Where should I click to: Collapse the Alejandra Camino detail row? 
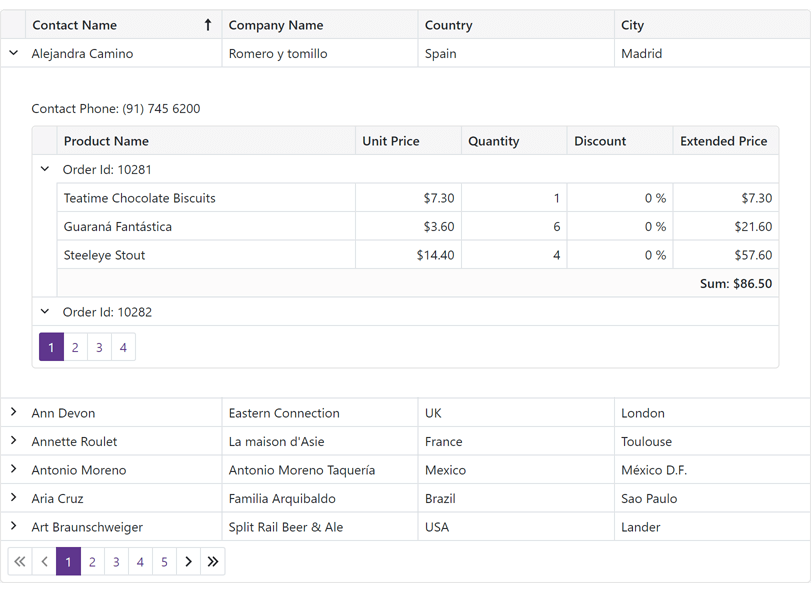[x=13, y=53]
